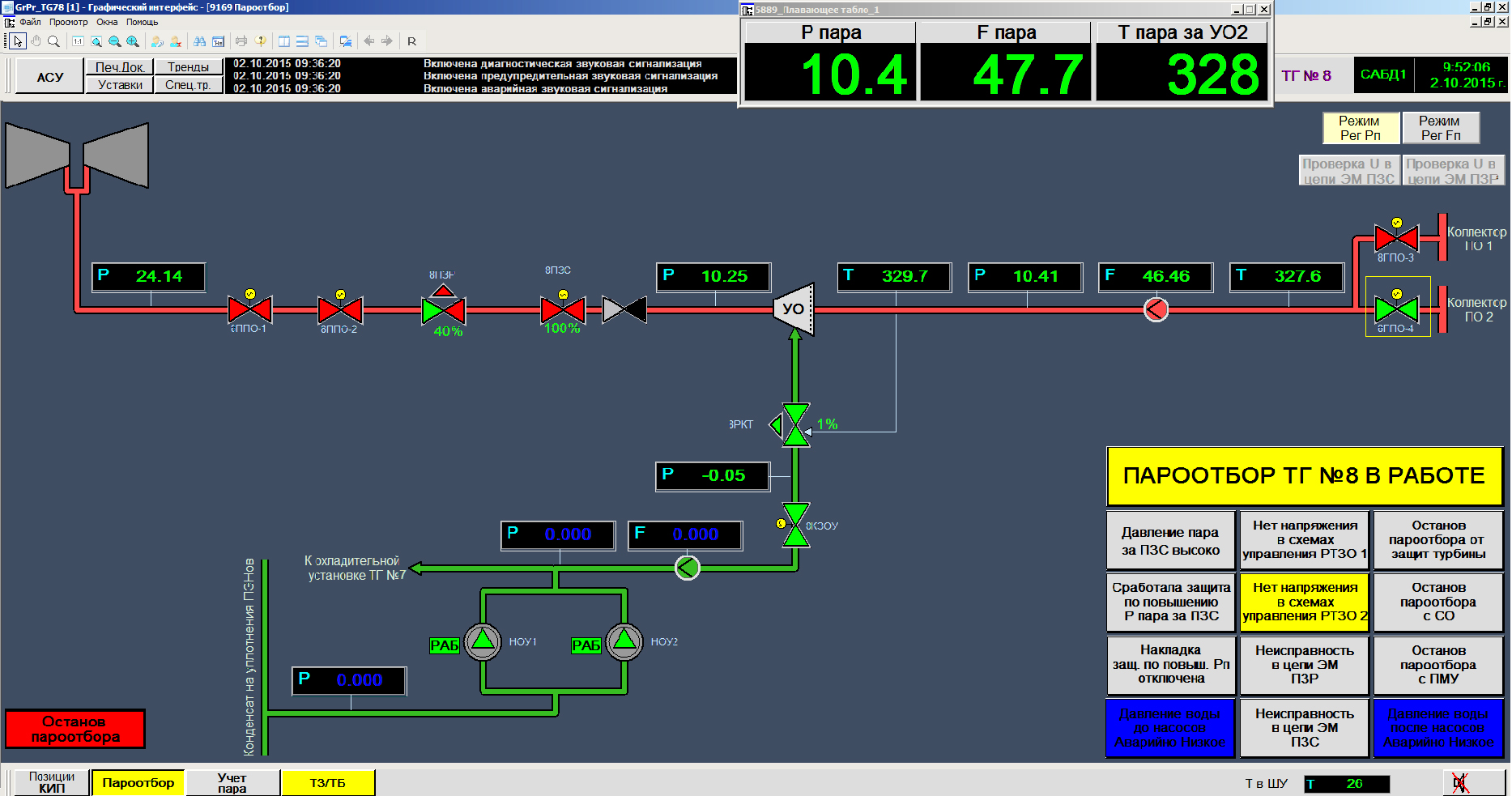Click Проверка U в цепи ЭМ ПЗР
Screen dimensions: 1512x796
pos(1453,171)
